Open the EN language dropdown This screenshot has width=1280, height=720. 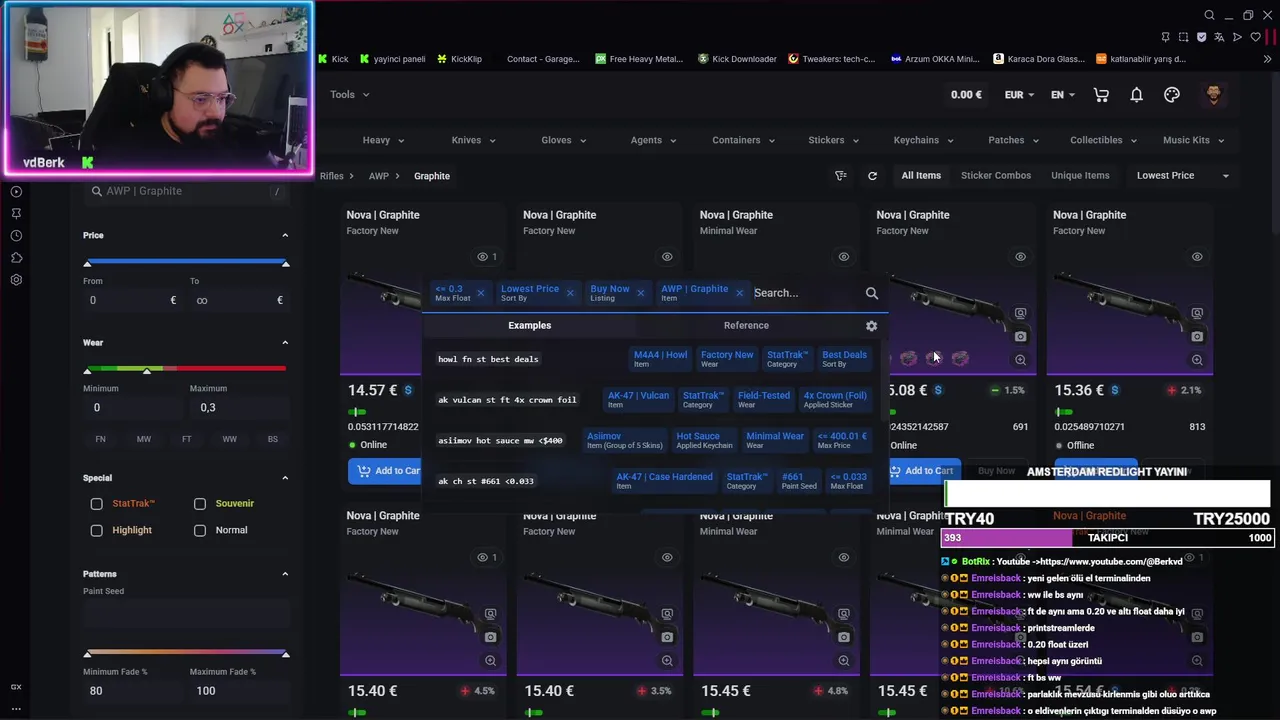[x=1063, y=95]
